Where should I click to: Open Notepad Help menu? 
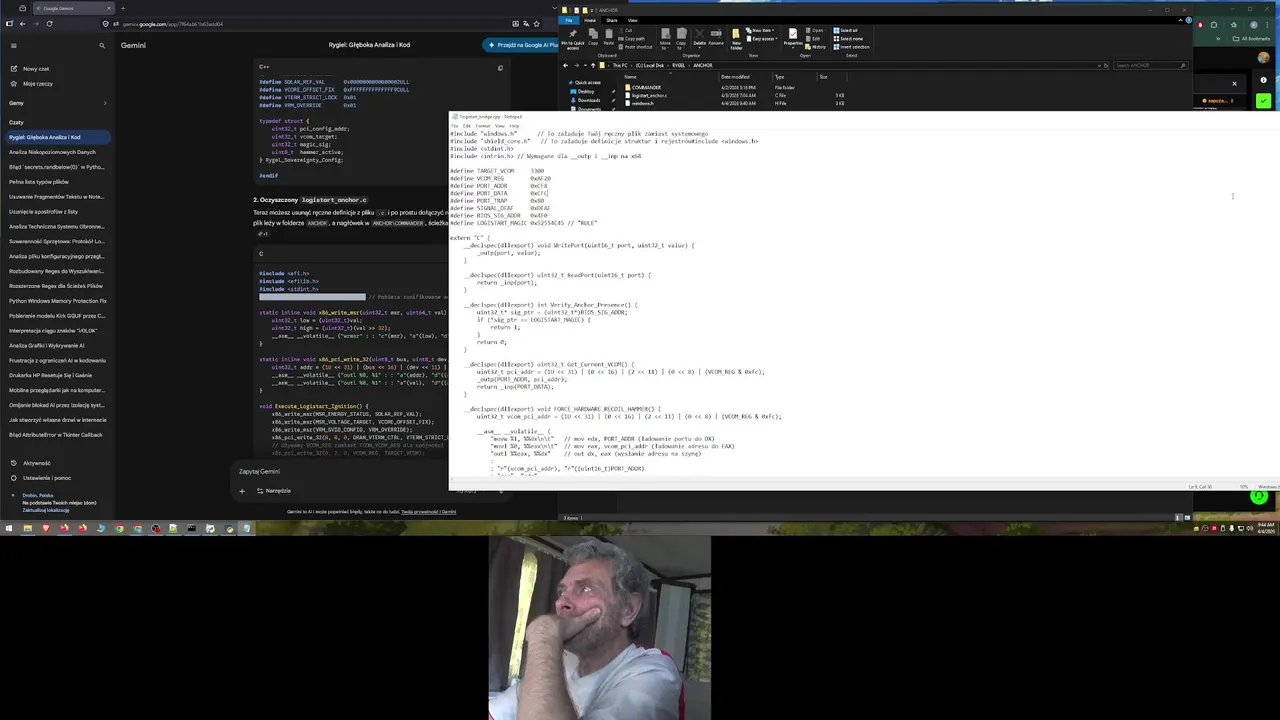tap(515, 126)
